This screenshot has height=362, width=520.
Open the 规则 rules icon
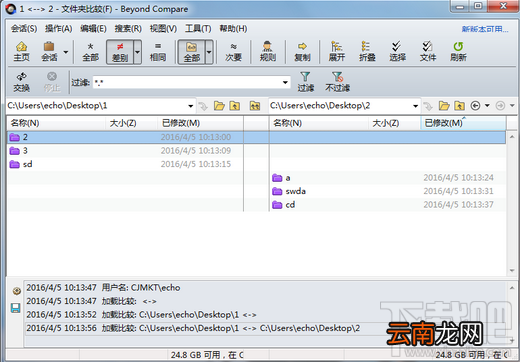[x=268, y=52]
